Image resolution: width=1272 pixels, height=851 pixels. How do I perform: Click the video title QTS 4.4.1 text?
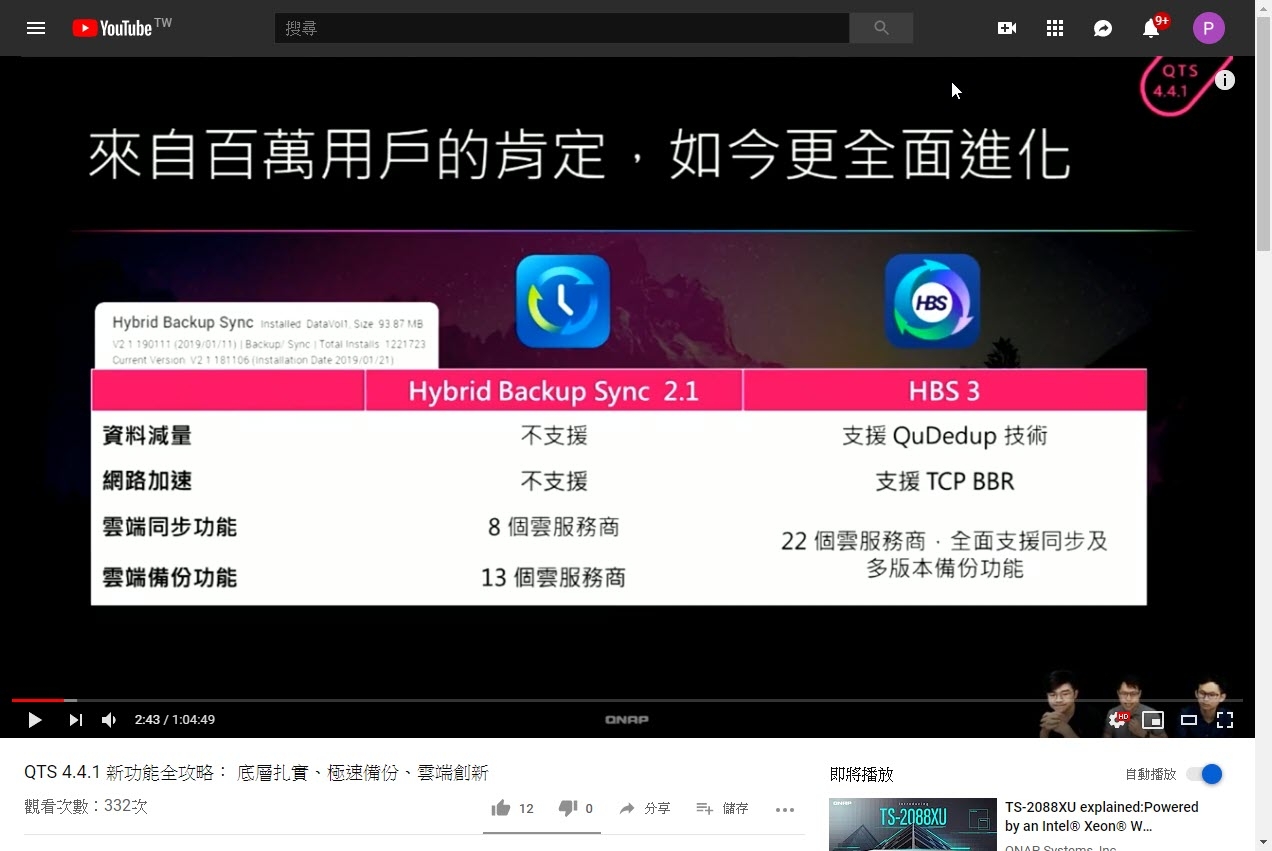[x=256, y=772]
